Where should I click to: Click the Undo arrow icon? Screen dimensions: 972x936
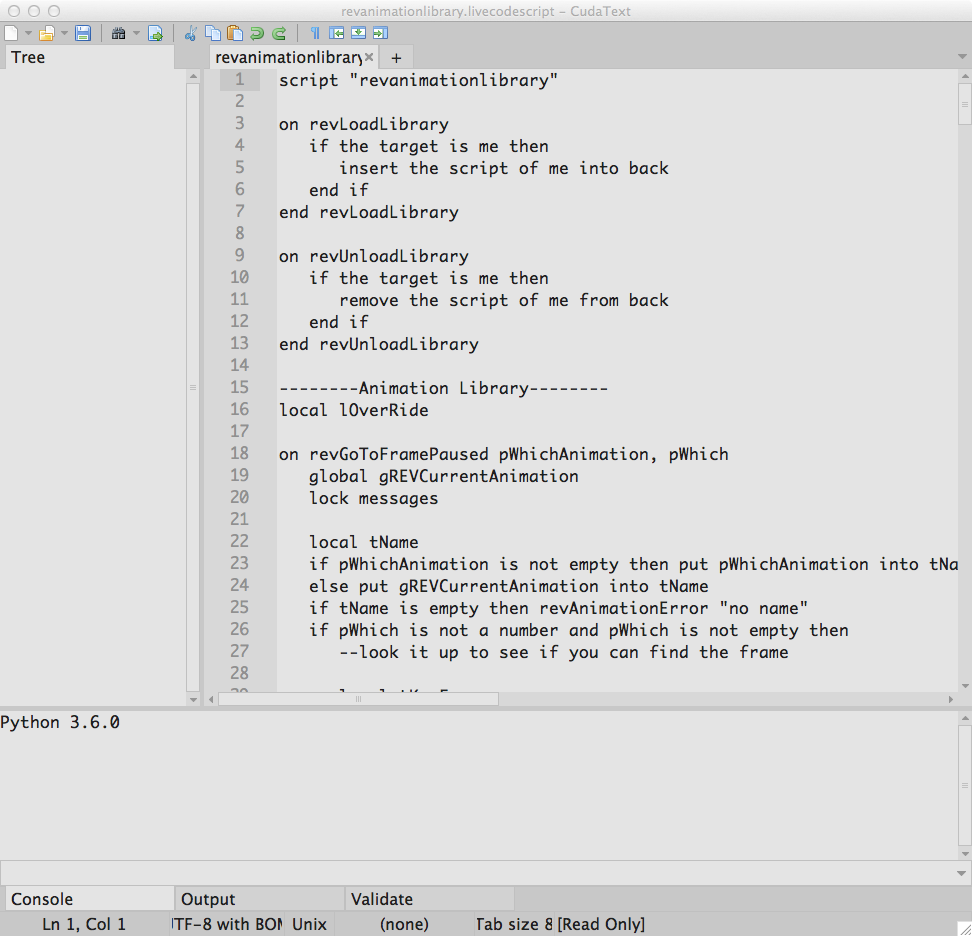257,33
